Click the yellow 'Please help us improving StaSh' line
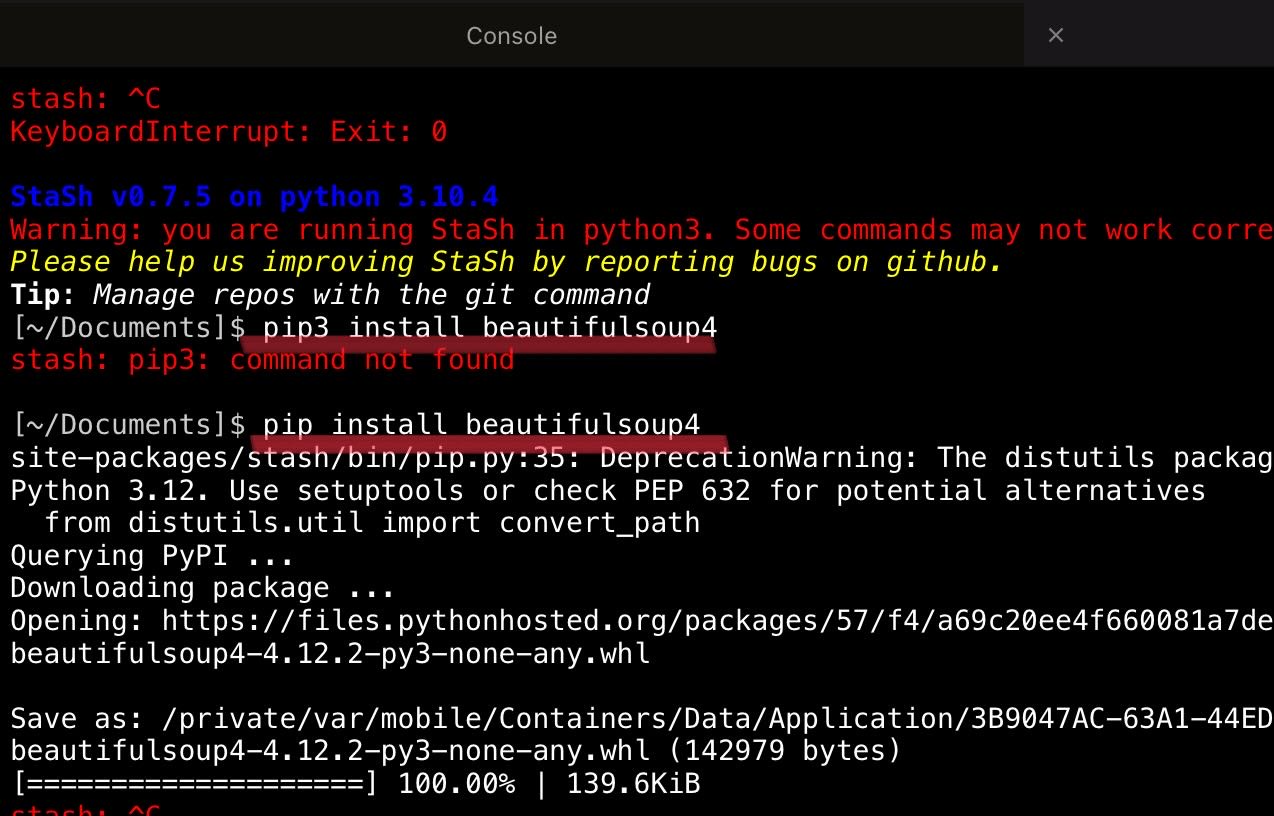Viewport: 1274px width, 816px height. click(506, 262)
